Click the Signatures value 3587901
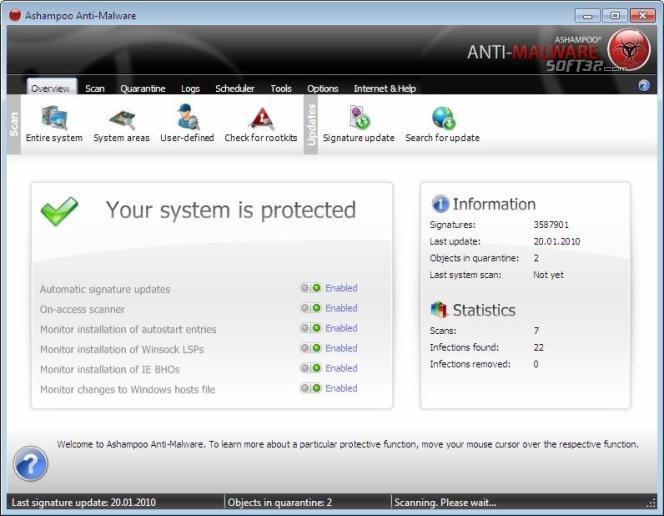The image size is (664, 516). click(x=551, y=224)
